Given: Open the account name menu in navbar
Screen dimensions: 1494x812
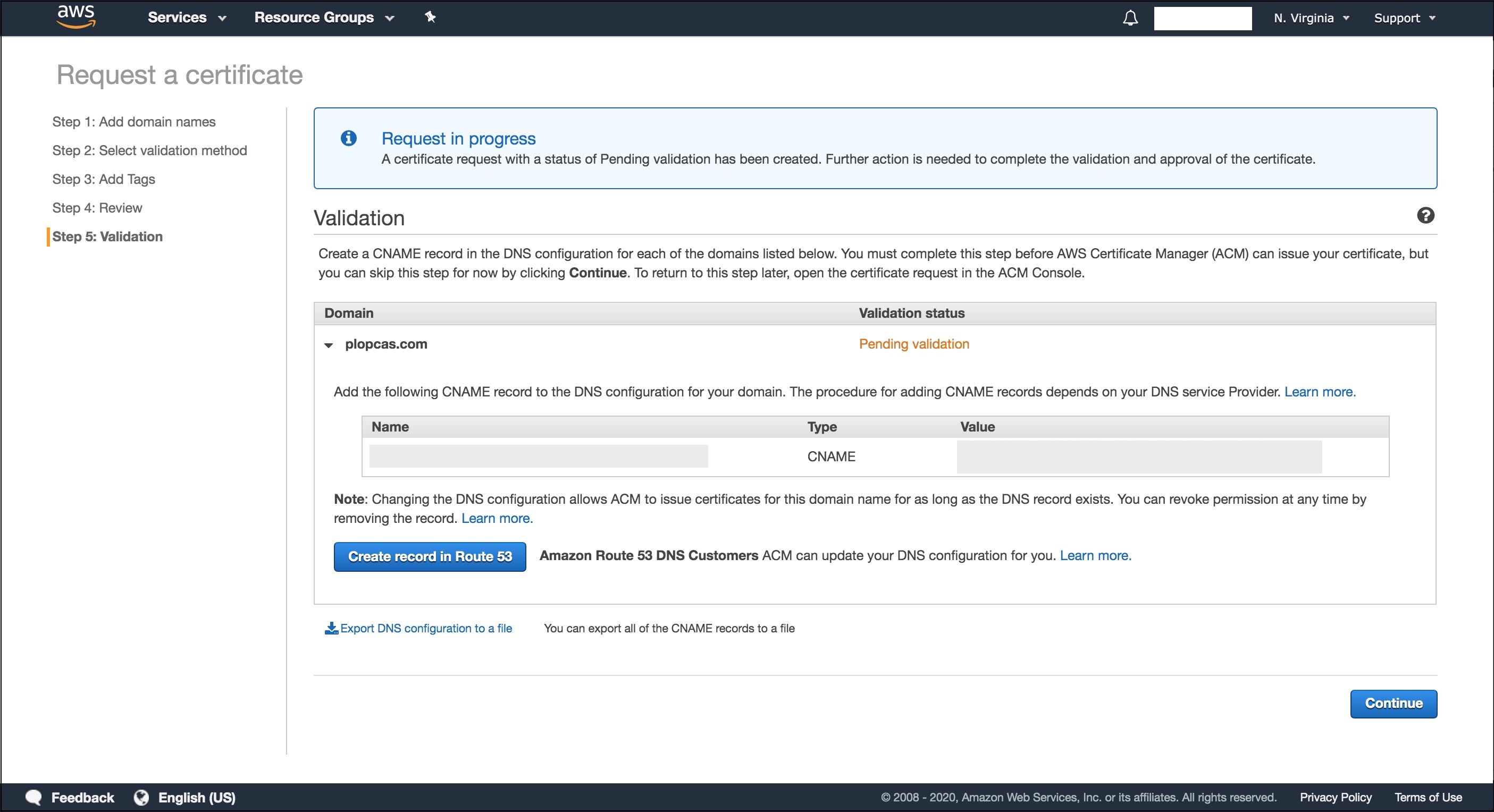Looking at the screenshot, I should pyautogui.click(x=1202, y=18).
